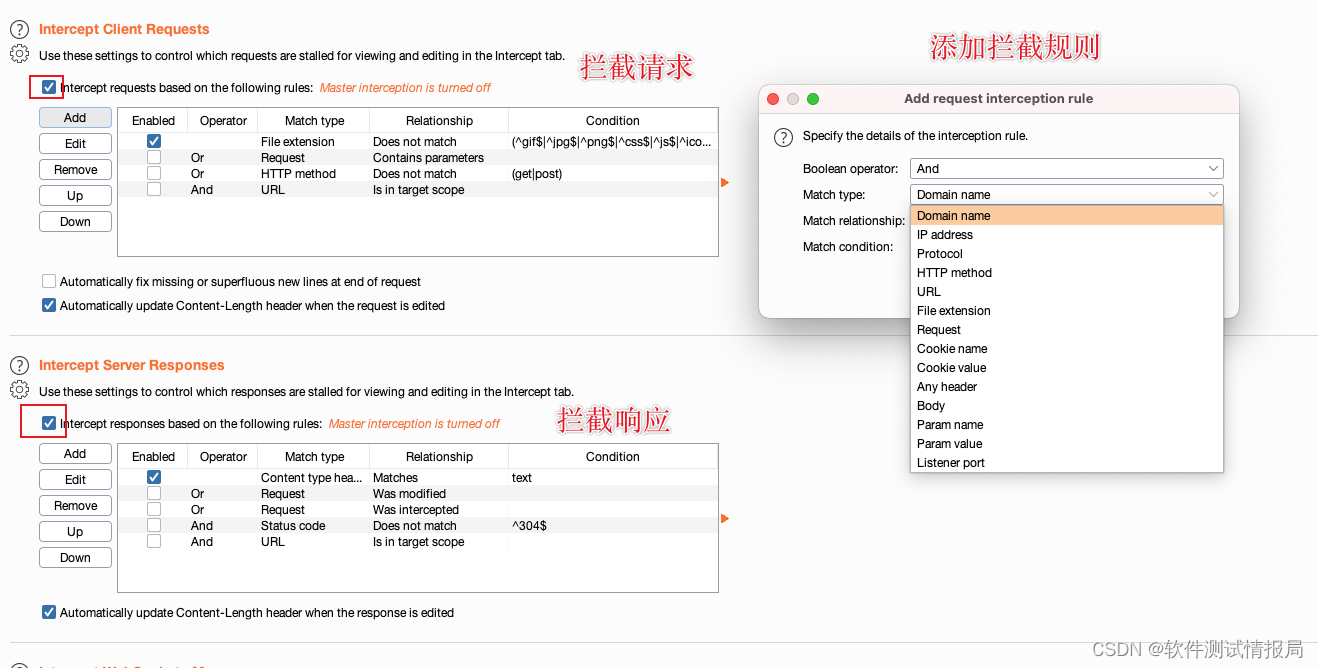Screen dimensions: 1318x668
Task: Enable the HTTP method request rule
Action: click(x=154, y=174)
